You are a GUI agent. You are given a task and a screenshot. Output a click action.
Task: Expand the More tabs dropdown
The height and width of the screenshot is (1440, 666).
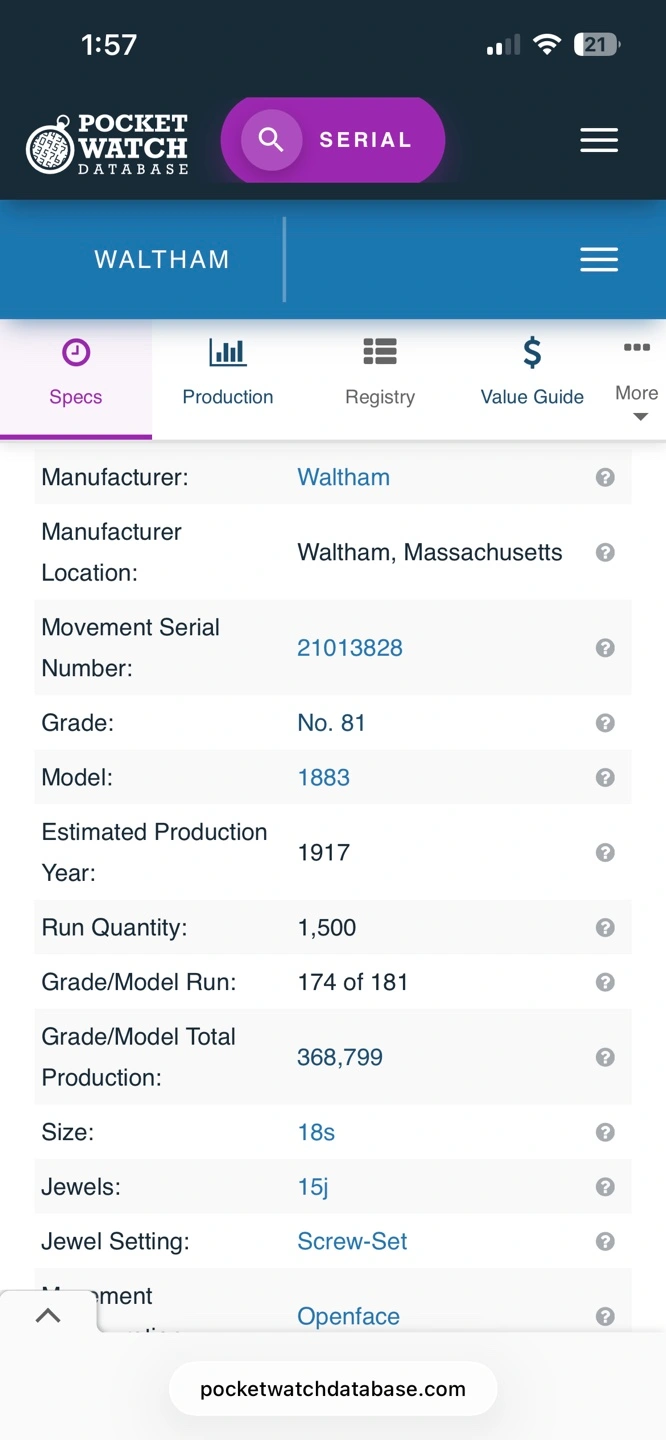(x=637, y=381)
